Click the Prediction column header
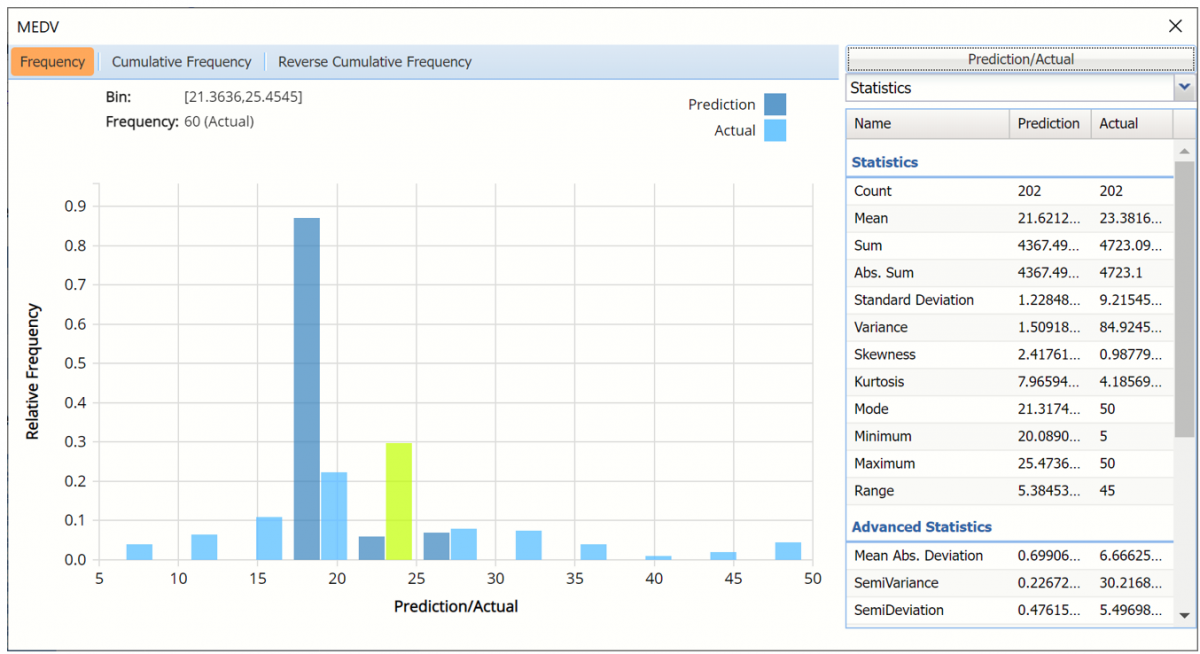Viewport: 1200px width, 654px height. pos(1048,124)
